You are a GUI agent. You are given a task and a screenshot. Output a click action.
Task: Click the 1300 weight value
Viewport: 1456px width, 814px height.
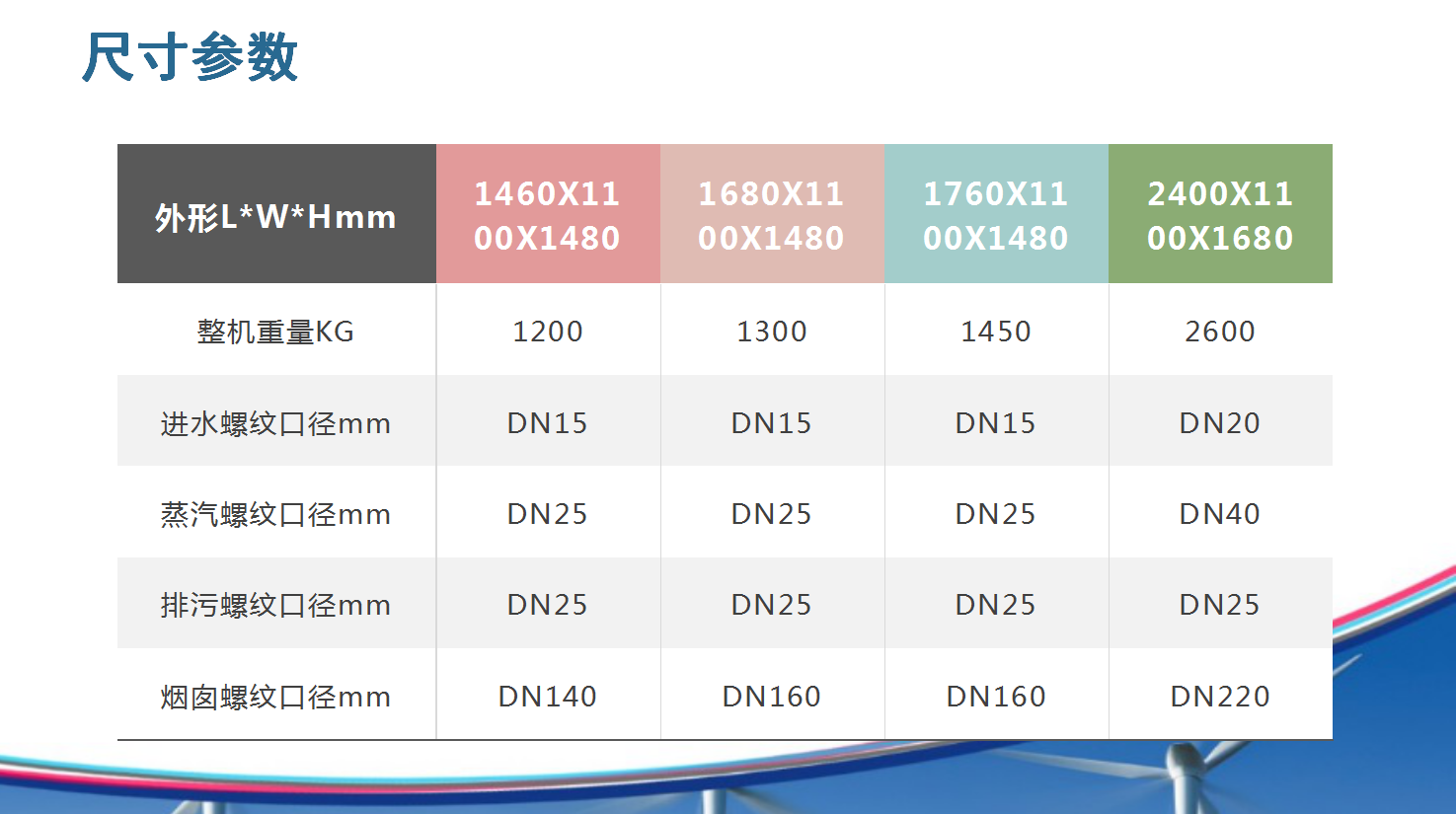(x=771, y=332)
